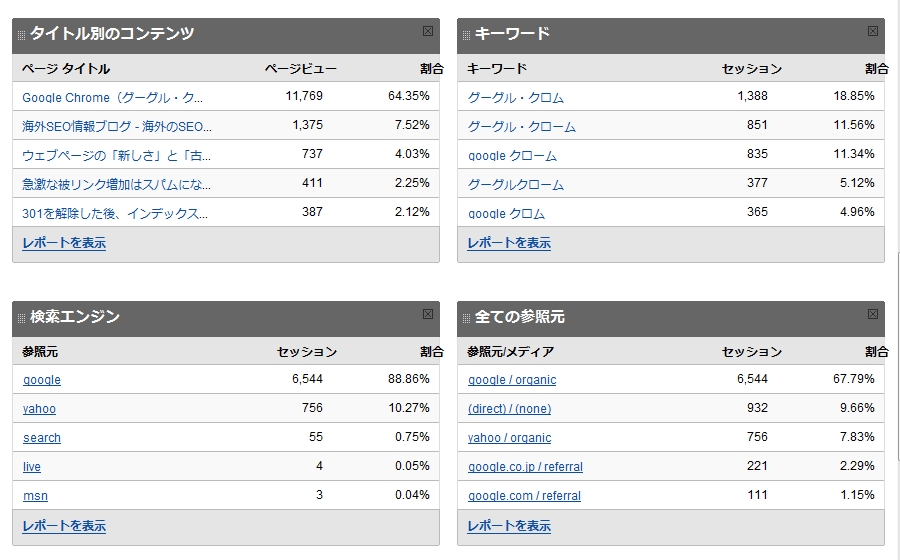This screenshot has height=560, width=900.
Task: Open the msn search engine link
Action: [35, 496]
